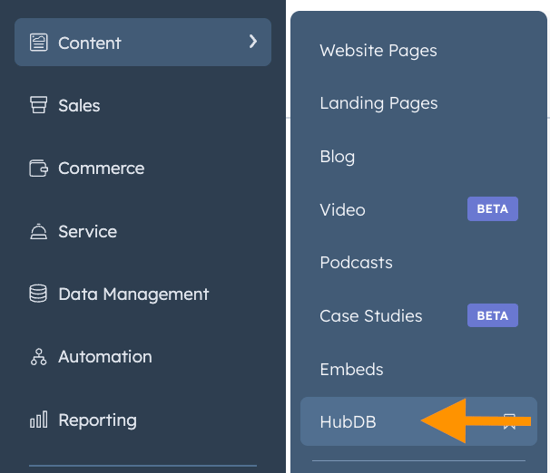Screen dimensions: 550x473
Task: Click the Sales storefront icon
Action: tap(39, 105)
